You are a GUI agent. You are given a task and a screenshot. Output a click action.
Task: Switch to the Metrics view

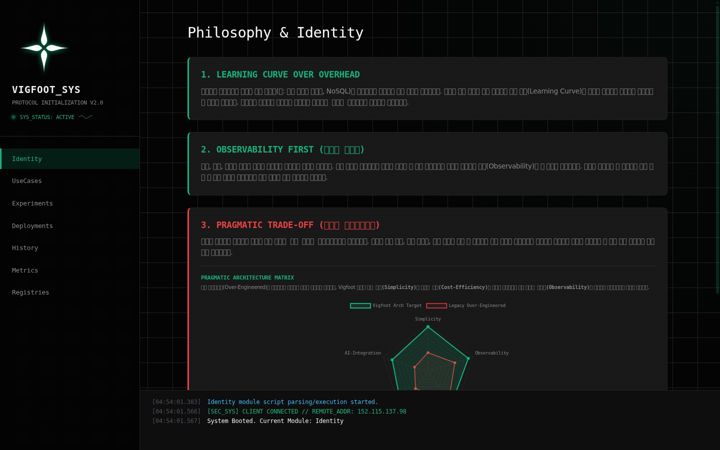pyautogui.click(x=70, y=270)
